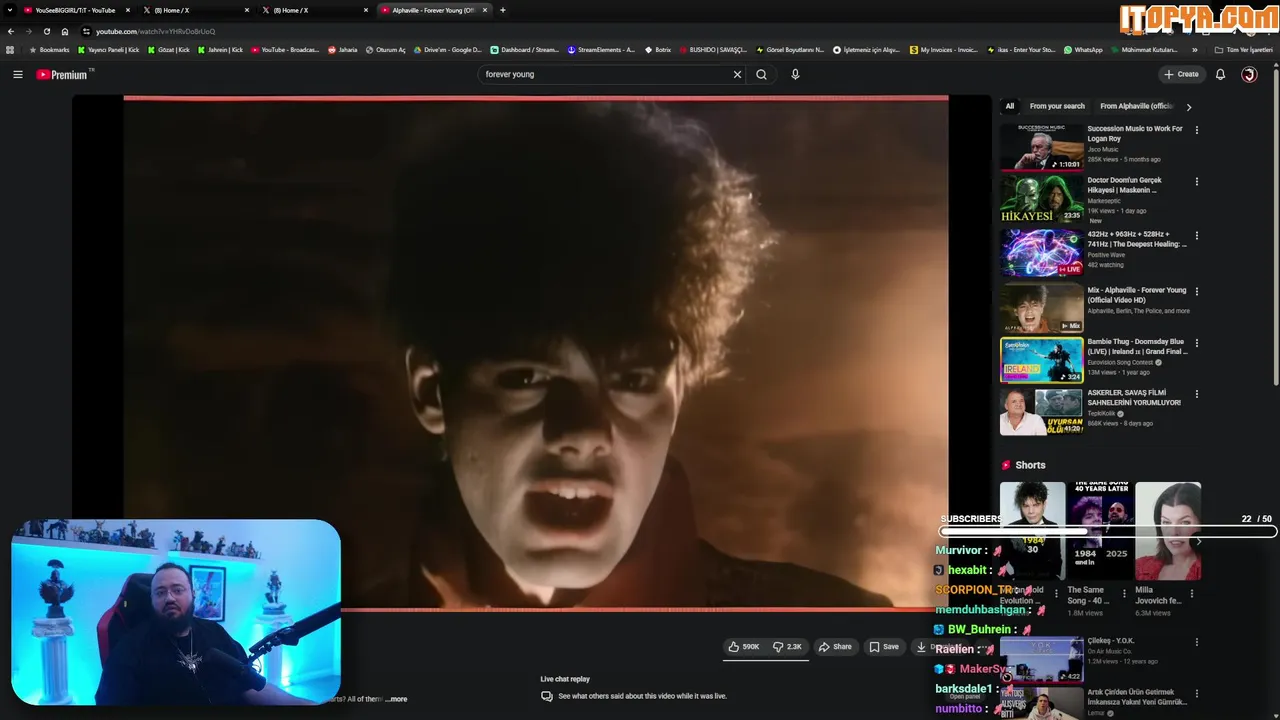Select the 'All' filter chip
Image resolution: width=1280 pixels, height=720 pixels.
pyautogui.click(x=1009, y=106)
